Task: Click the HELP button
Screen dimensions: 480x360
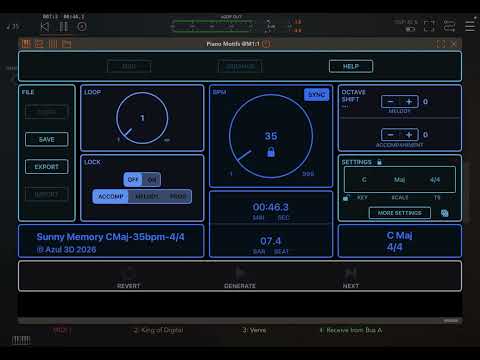Action: pyautogui.click(x=351, y=66)
